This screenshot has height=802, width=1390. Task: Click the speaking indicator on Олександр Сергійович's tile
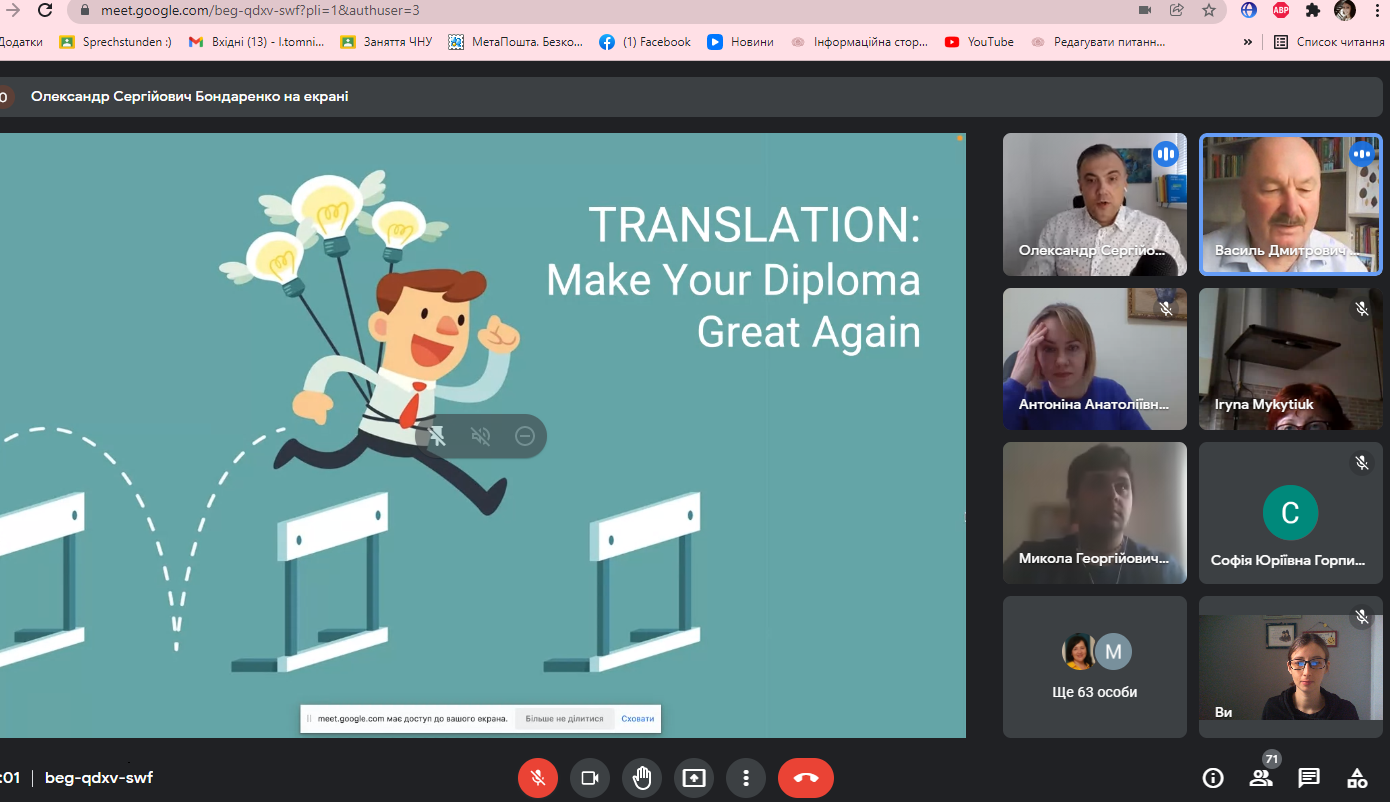pyautogui.click(x=1166, y=154)
